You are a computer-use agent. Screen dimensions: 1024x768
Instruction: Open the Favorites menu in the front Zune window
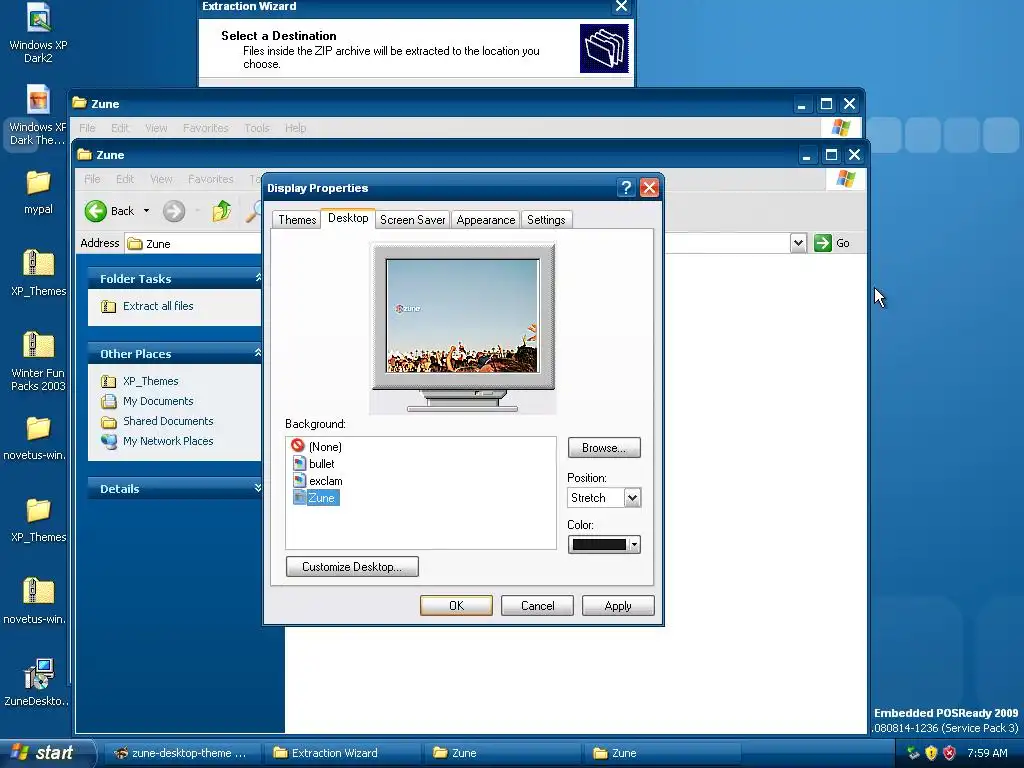point(210,179)
